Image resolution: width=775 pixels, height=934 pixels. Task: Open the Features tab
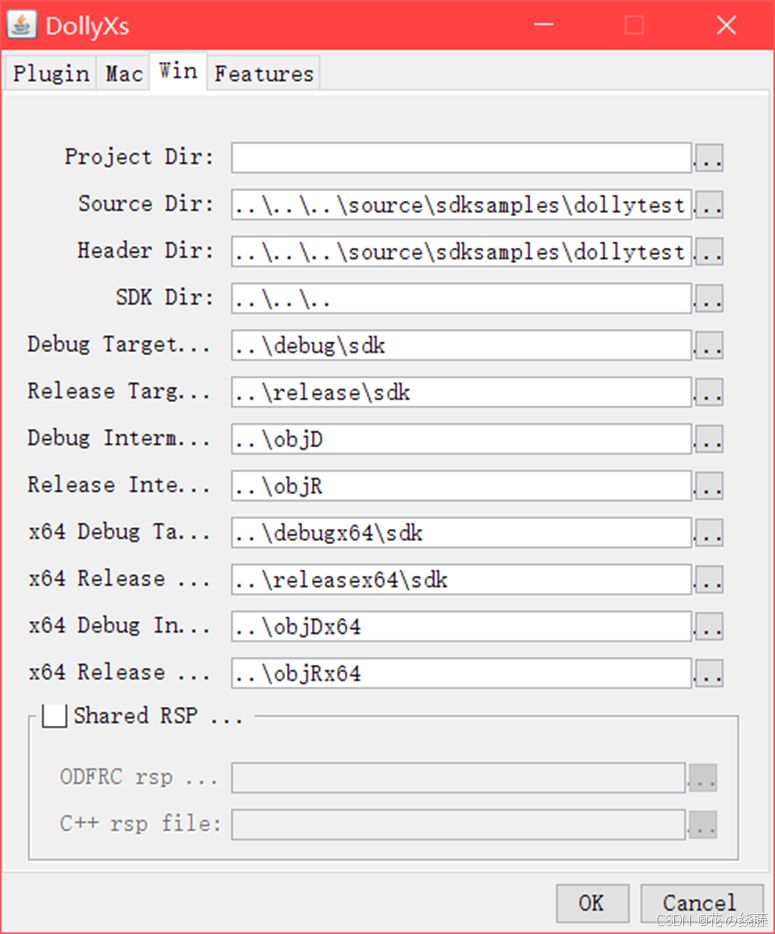click(263, 72)
